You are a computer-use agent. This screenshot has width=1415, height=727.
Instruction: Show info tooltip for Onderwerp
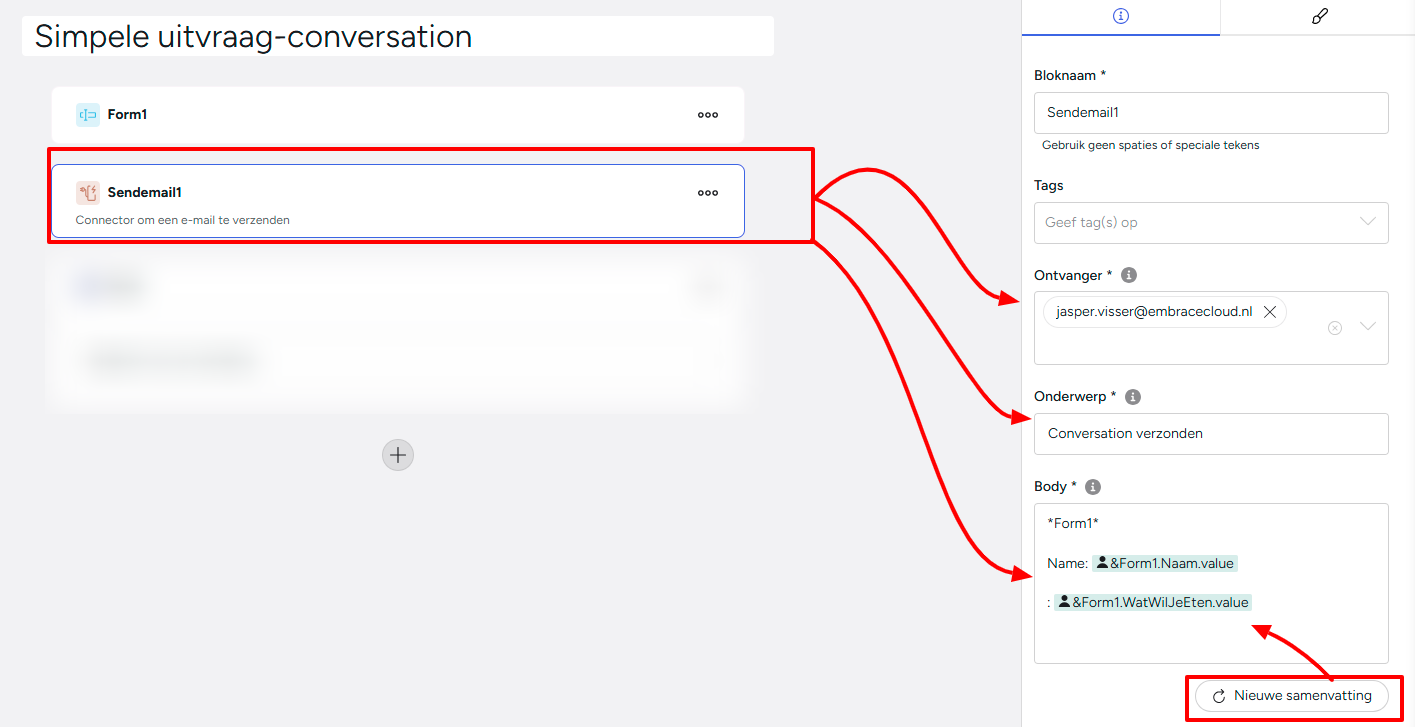[x=1133, y=397]
